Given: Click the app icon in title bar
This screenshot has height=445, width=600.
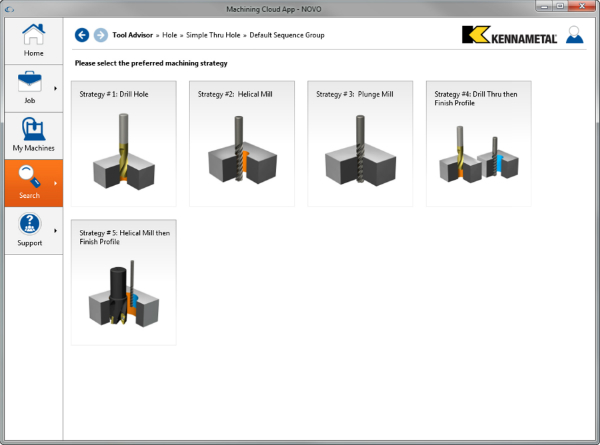Looking at the screenshot, I should [x=10, y=9].
